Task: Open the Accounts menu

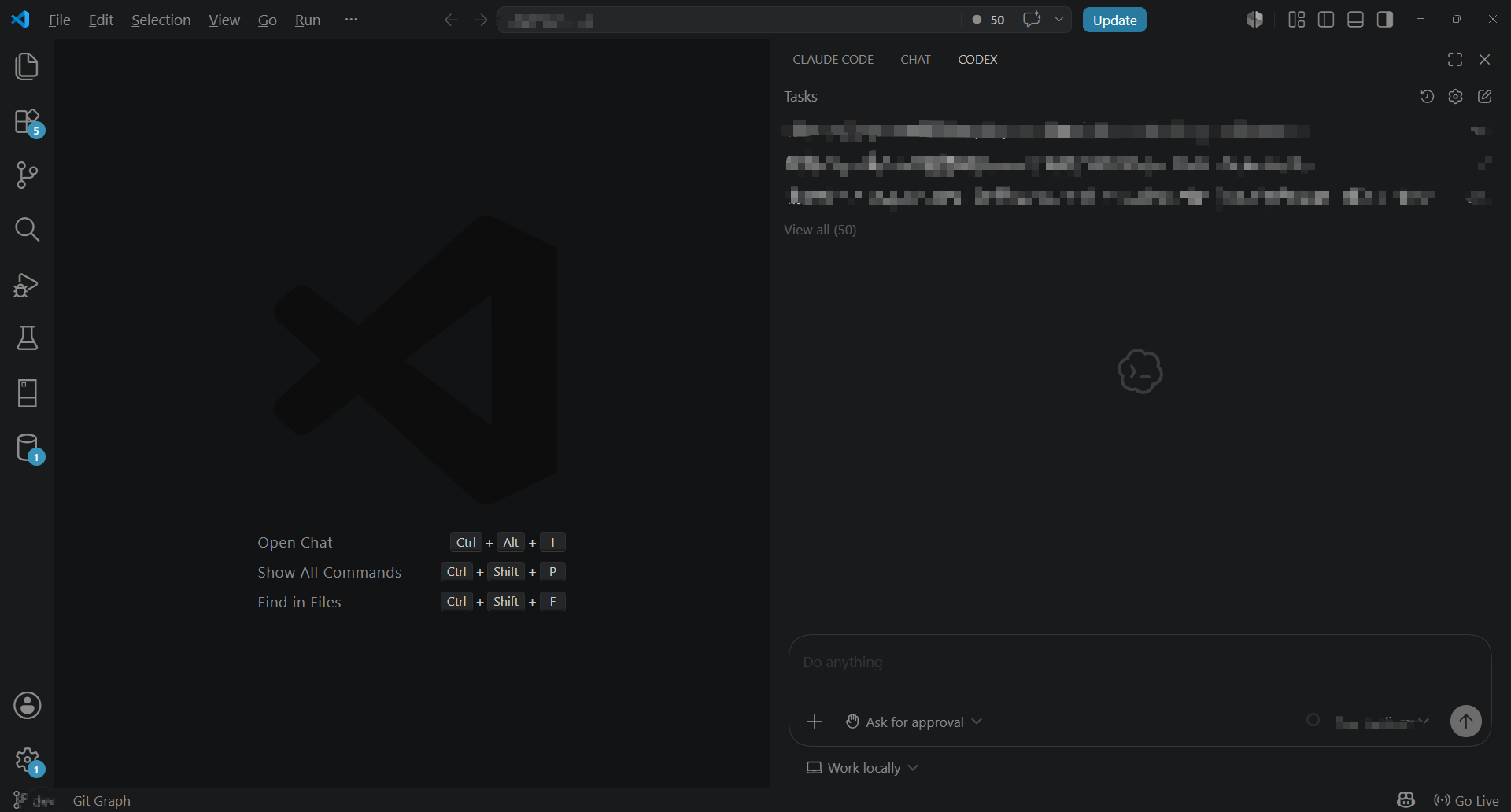Action: click(x=27, y=706)
